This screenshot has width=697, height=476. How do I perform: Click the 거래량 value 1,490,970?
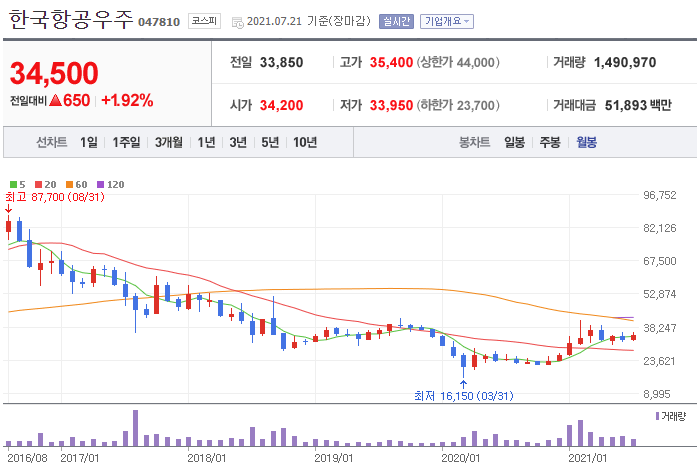(x=625, y=62)
